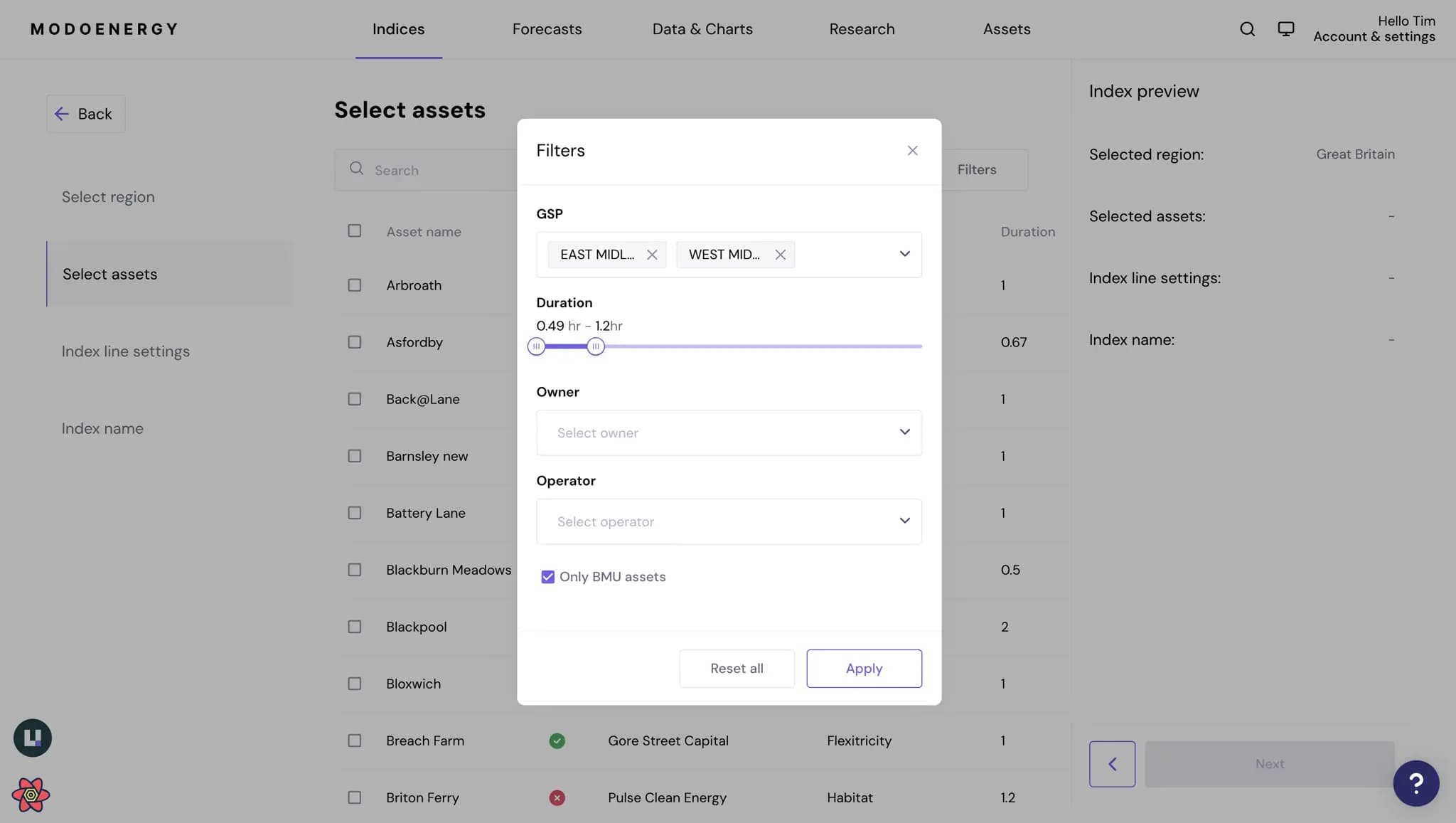1456x823 pixels.
Task: Close the Filters dialog with X icon
Action: point(912,151)
